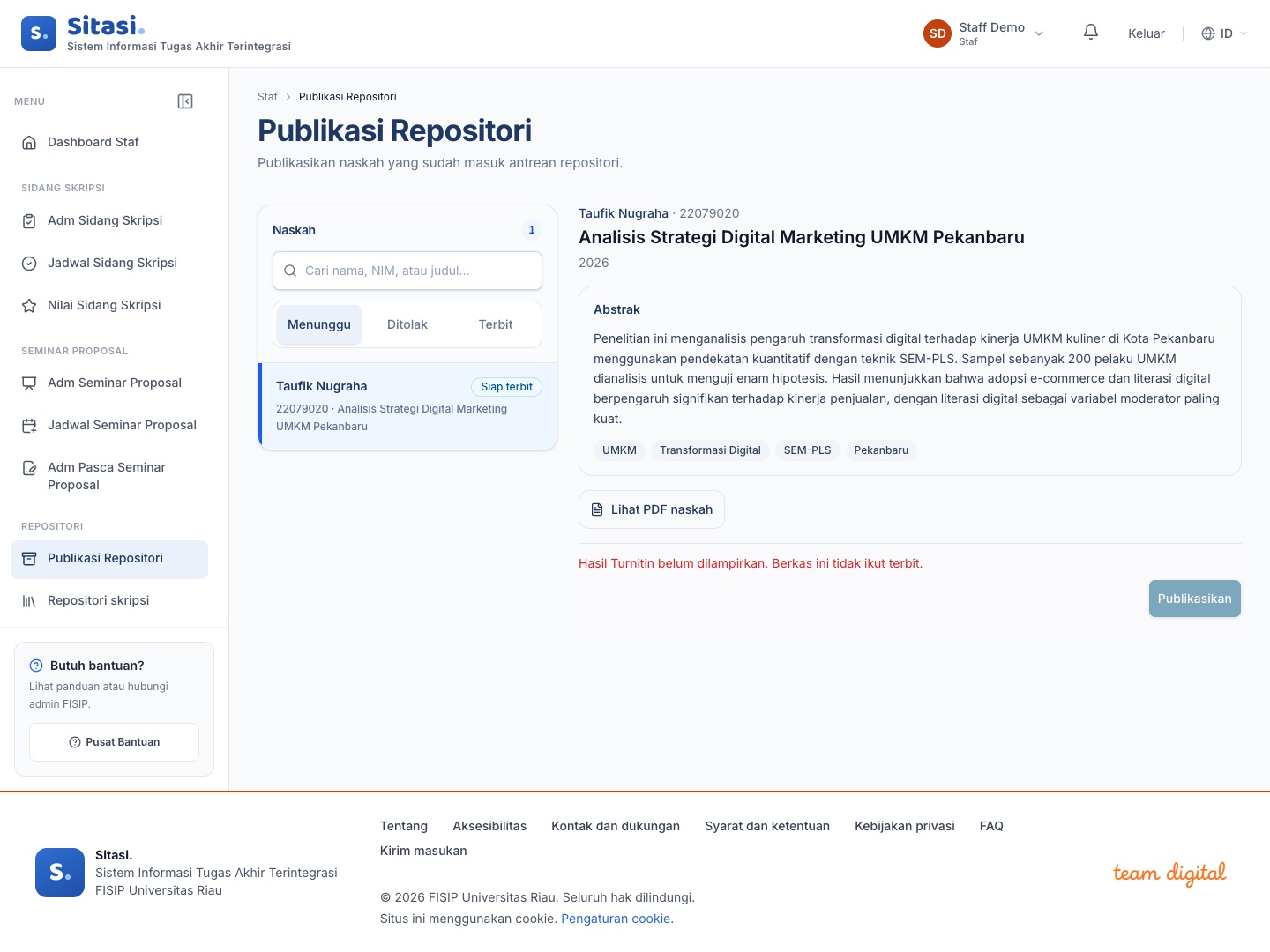
Task: Click the Adm Sidang Skripsi clipboard icon
Action: (29, 221)
